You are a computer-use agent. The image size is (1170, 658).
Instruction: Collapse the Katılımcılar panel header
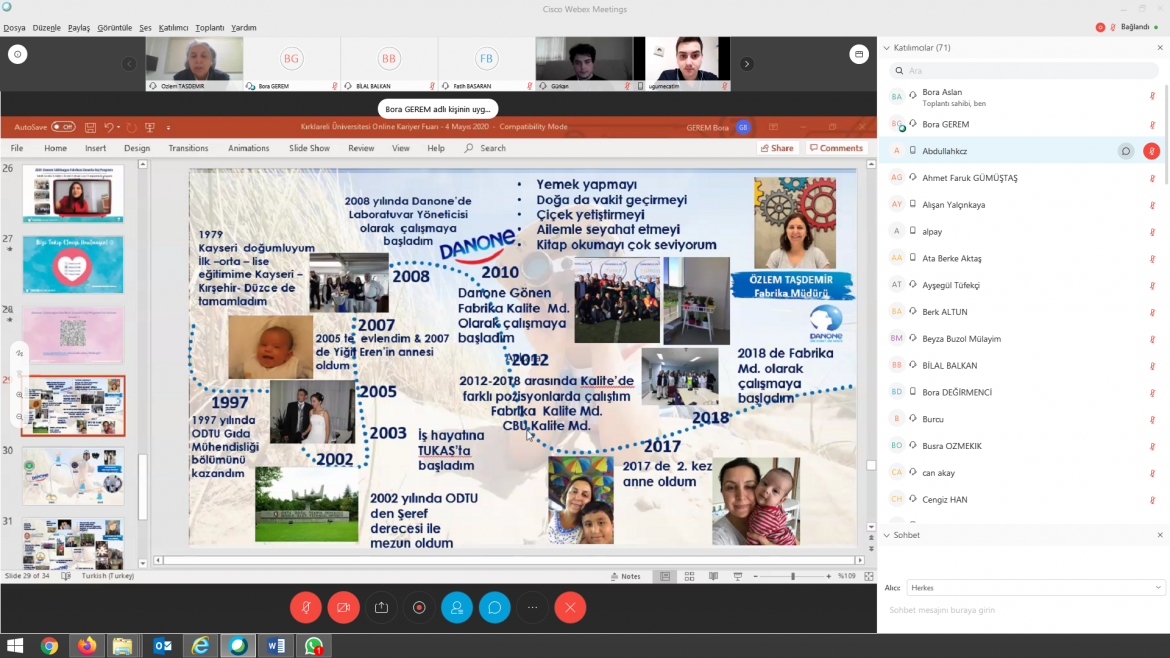click(886, 48)
